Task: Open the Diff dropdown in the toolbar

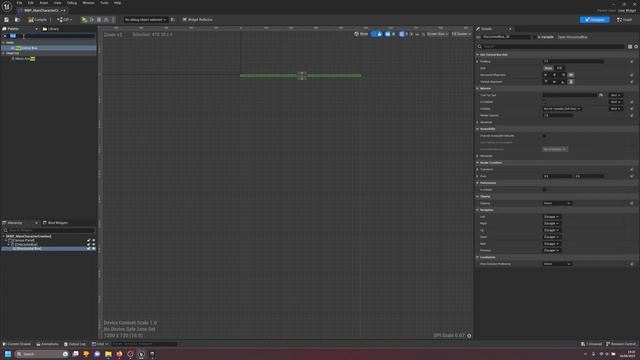Action: tap(64, 20)
